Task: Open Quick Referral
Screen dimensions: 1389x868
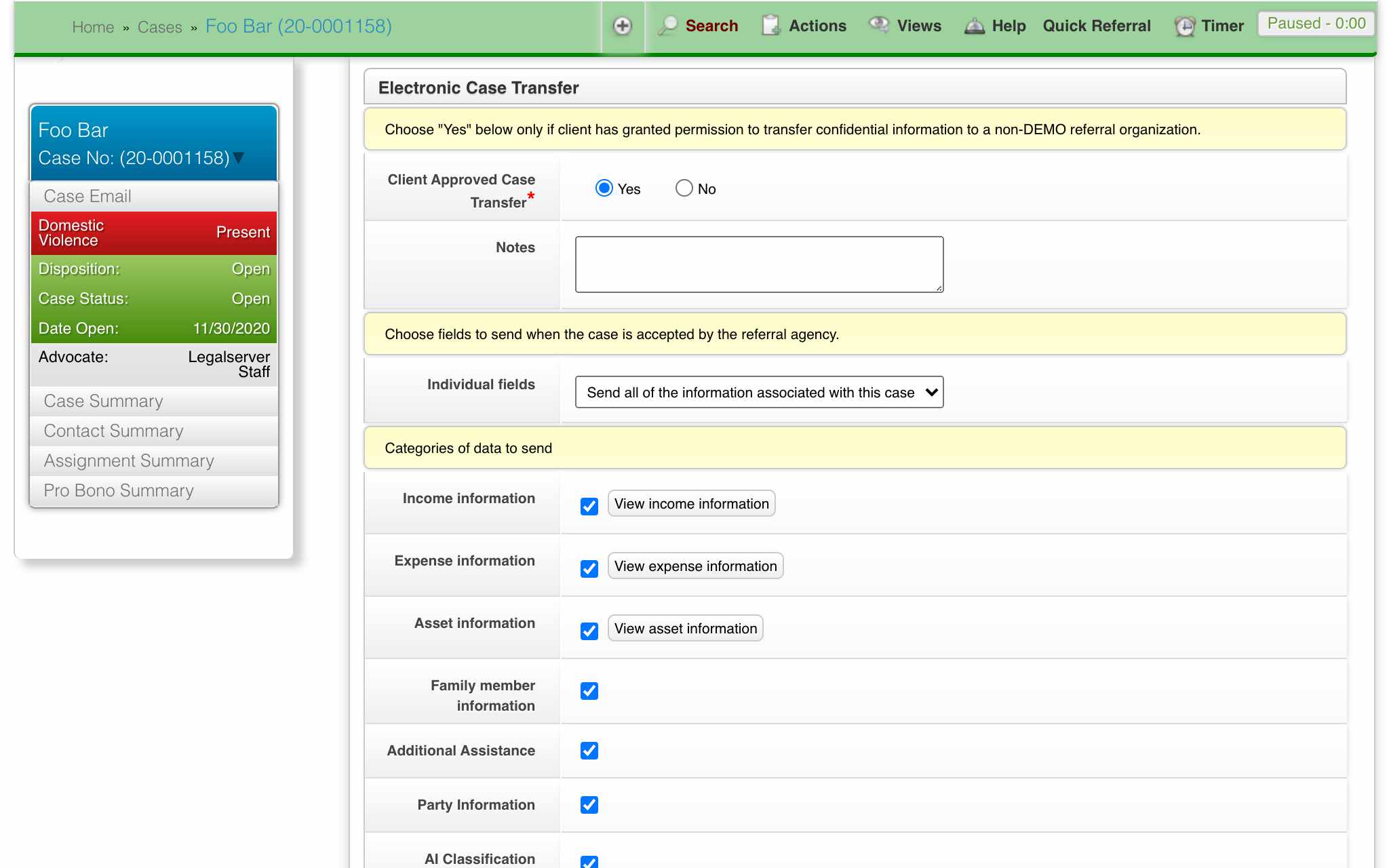Action: point(1097,26)
